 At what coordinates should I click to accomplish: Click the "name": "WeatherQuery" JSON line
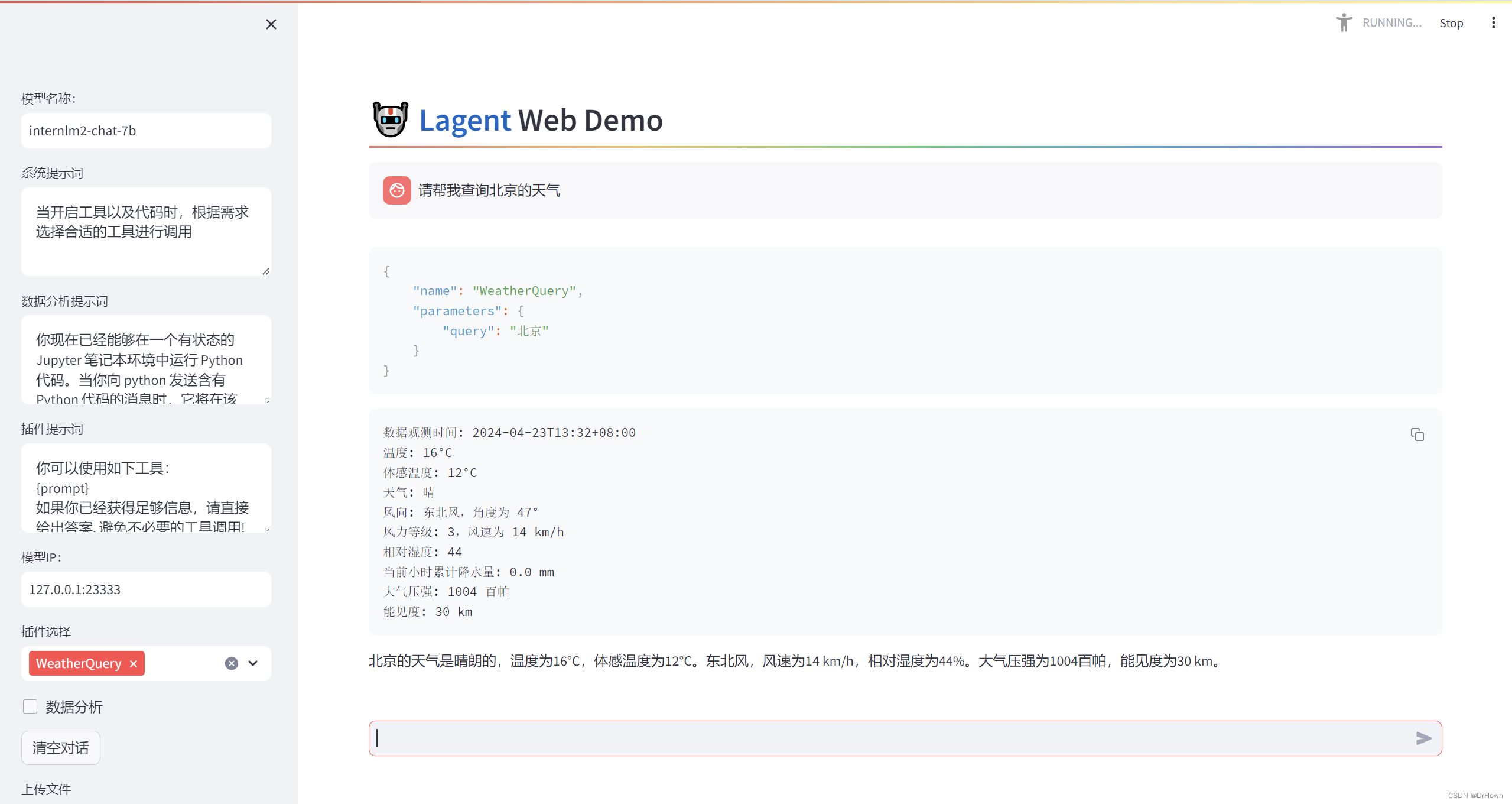[498, 291]
